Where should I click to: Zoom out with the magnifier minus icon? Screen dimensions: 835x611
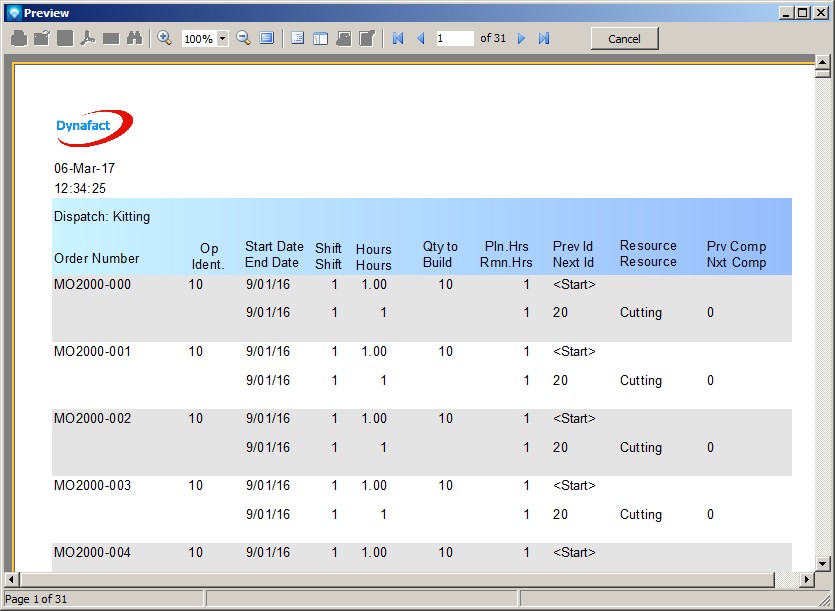[x=243, y=38]
